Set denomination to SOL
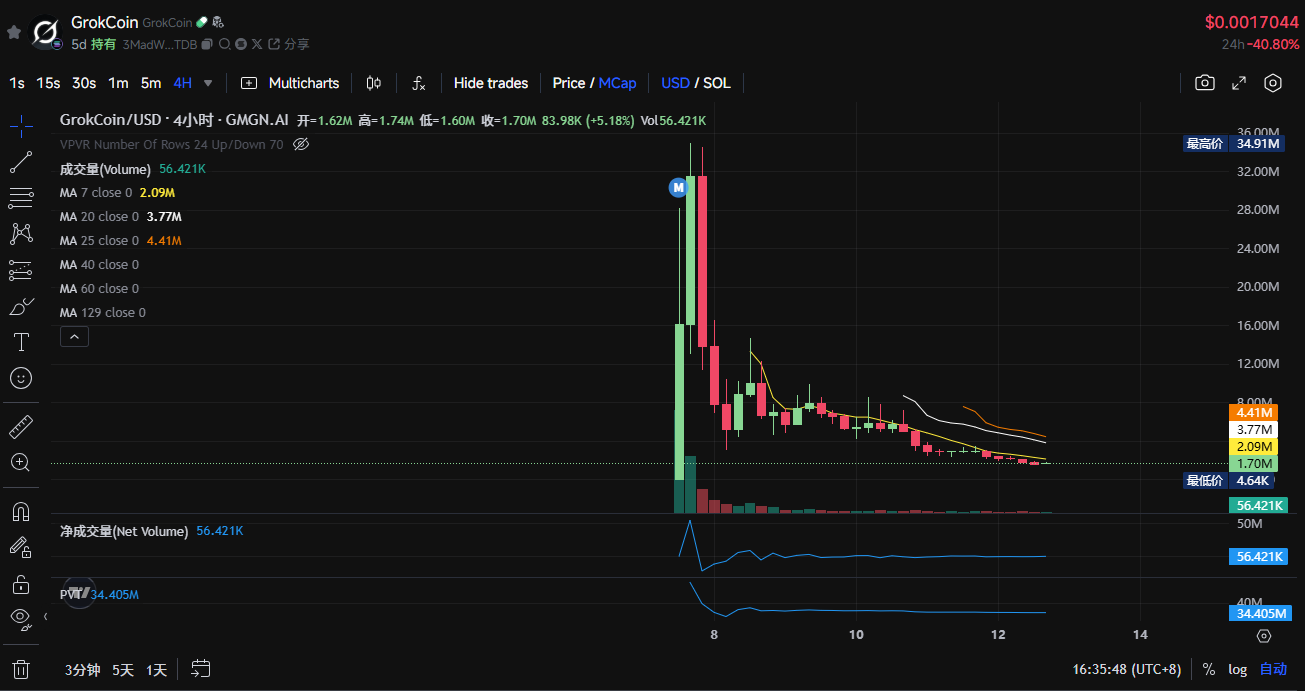 click(x=717, y=83)
